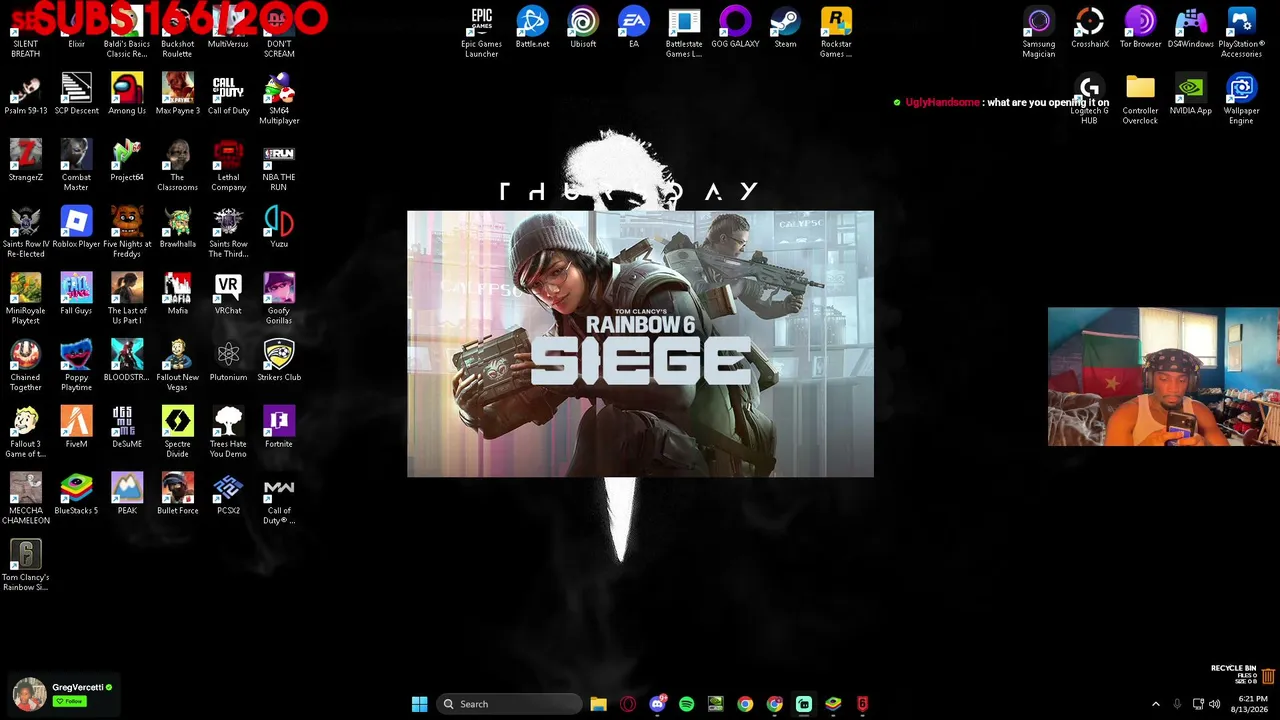Click the NBA THE RUN shortcut

pyautogui.click(x=279, y=166)
